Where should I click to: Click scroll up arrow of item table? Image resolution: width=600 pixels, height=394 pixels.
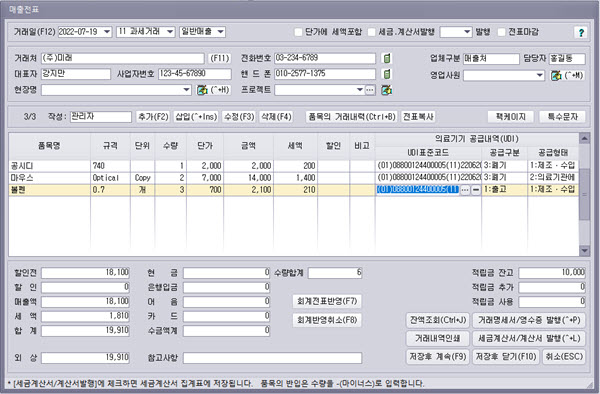[x=584, y=138]
